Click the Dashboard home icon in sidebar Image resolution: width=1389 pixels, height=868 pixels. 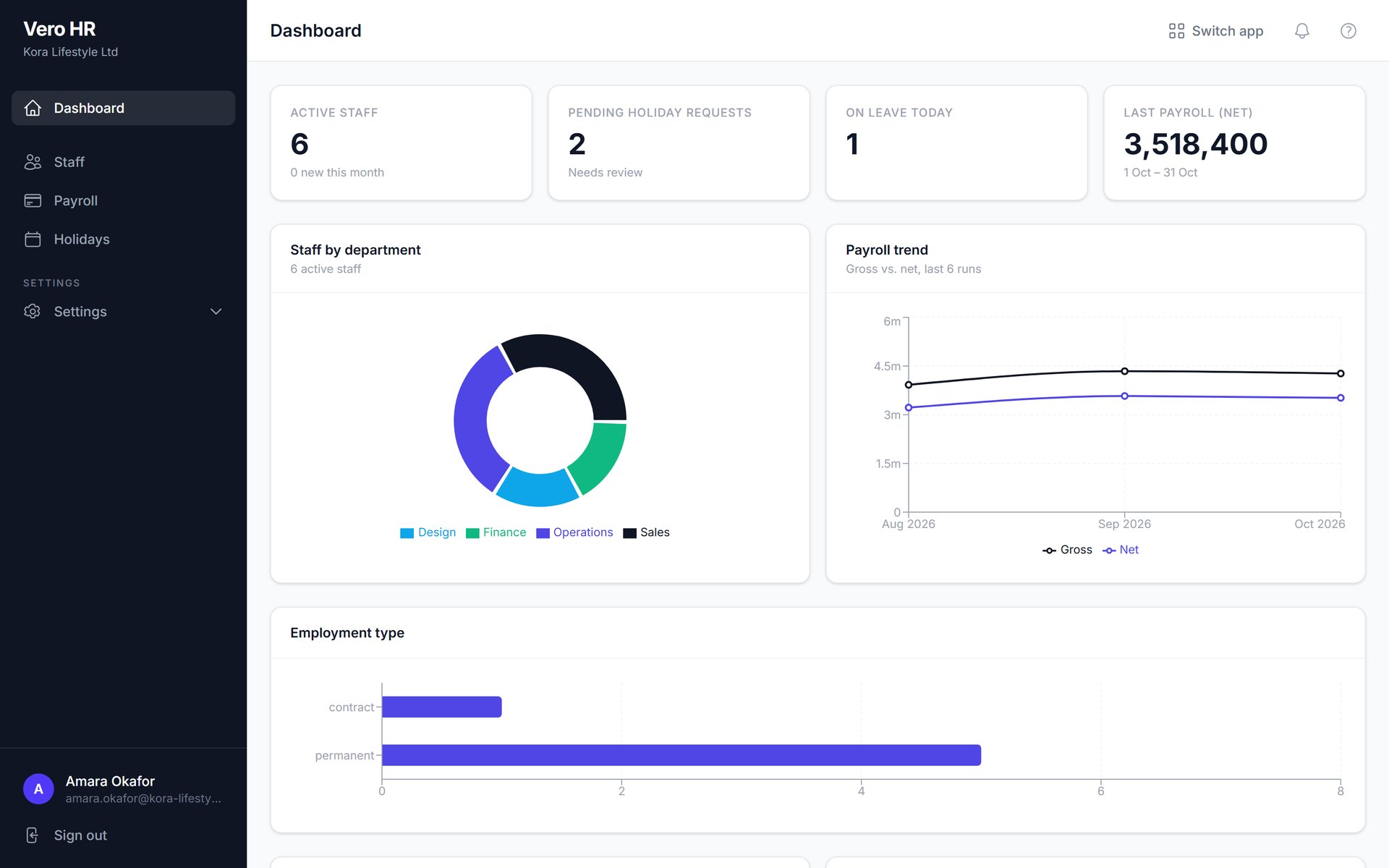click(33, 108)
